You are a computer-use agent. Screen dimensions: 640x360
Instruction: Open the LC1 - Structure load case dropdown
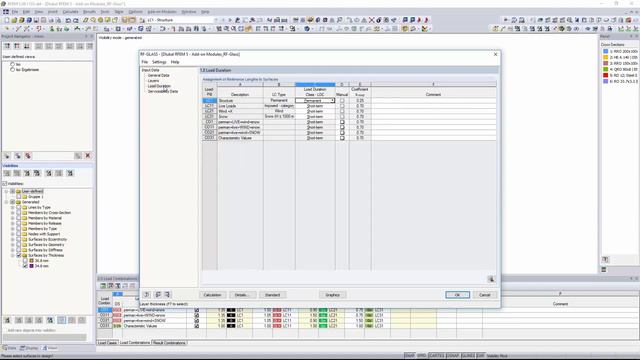pos(216,20)
